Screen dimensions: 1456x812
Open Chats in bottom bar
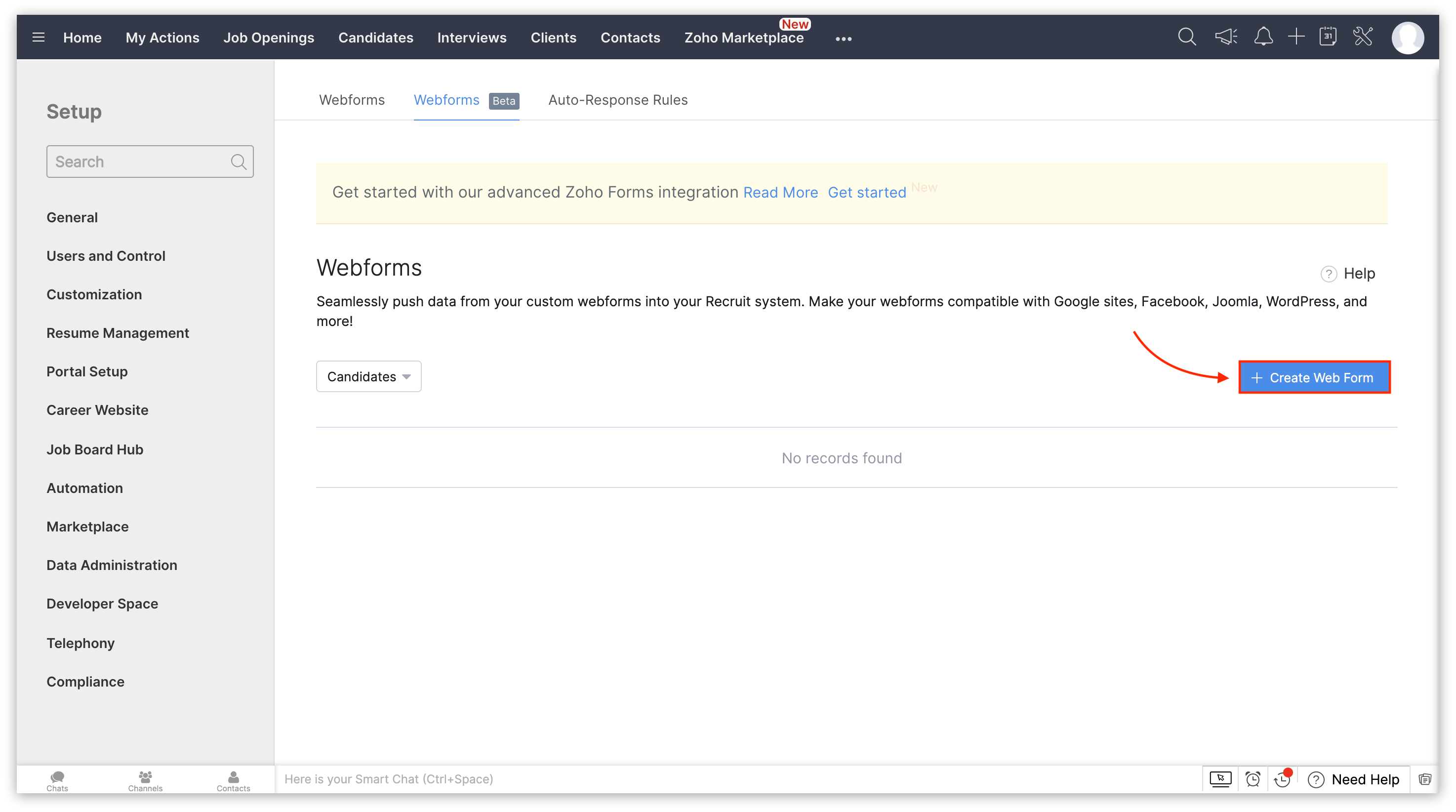click(x=57, y=780)
